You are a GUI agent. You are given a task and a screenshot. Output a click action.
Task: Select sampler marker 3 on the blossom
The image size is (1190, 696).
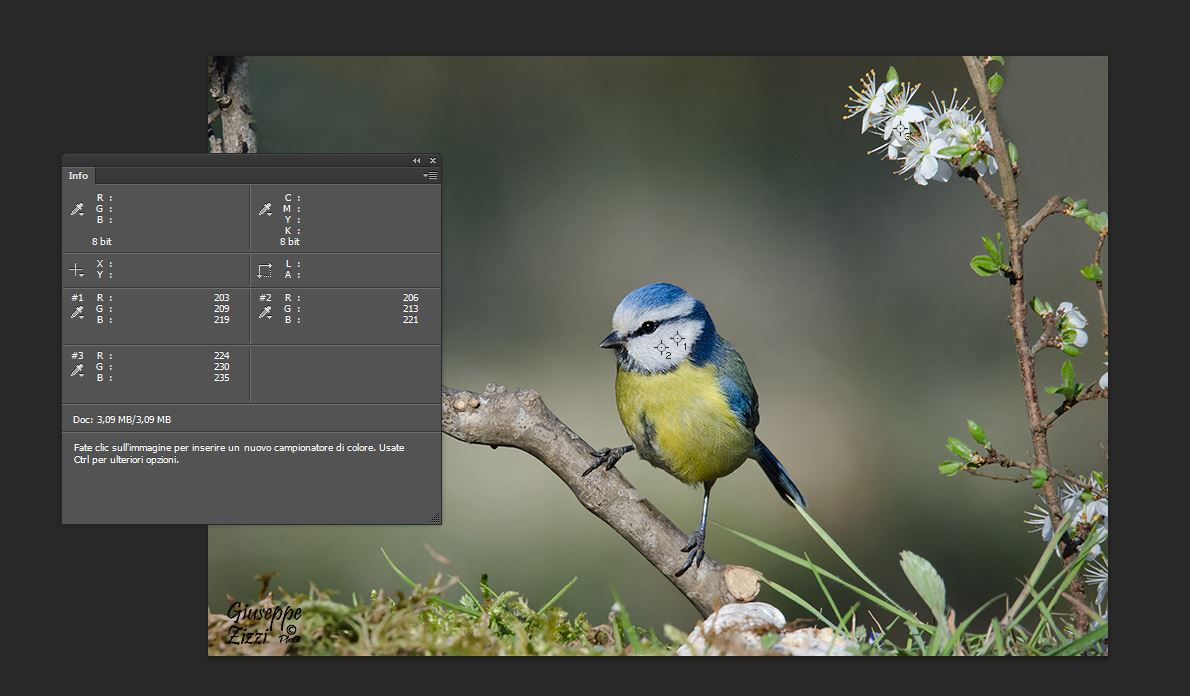900,129
